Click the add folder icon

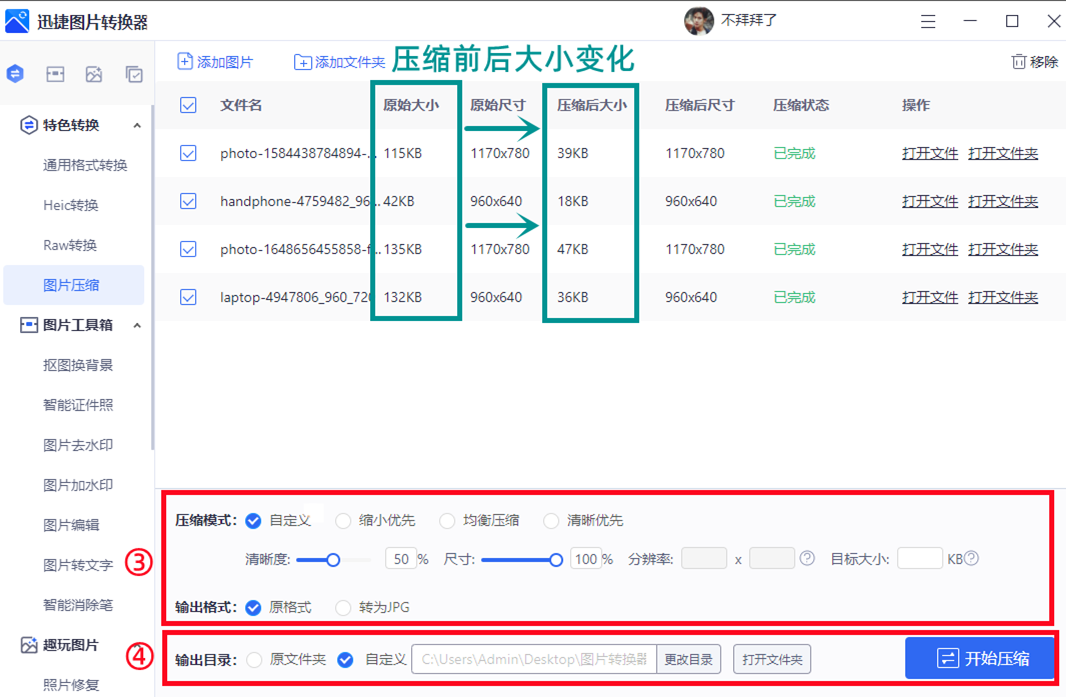pyautogui.click(x=302, y=62)
